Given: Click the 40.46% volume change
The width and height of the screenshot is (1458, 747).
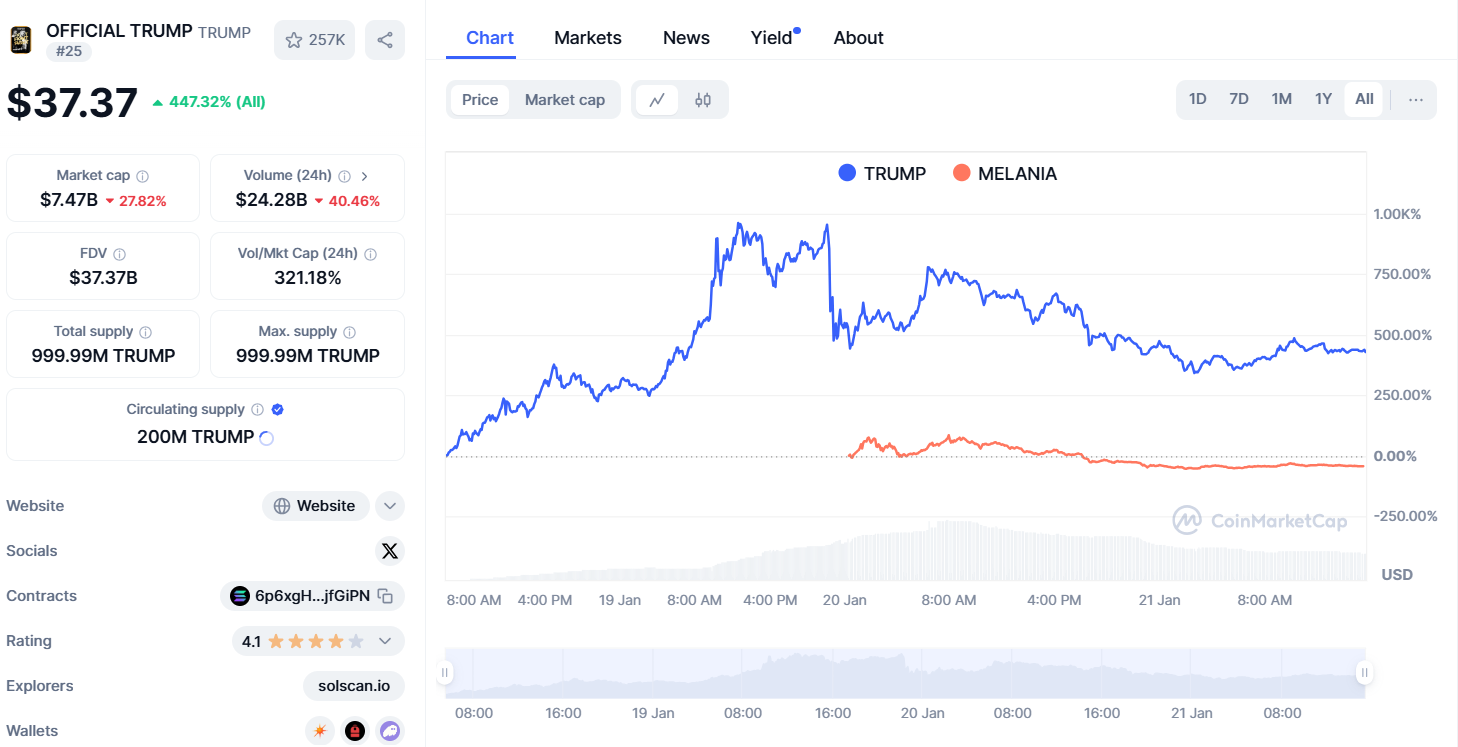Looking at the screenshot, I should pyautogui.click(x=347, y=201).
